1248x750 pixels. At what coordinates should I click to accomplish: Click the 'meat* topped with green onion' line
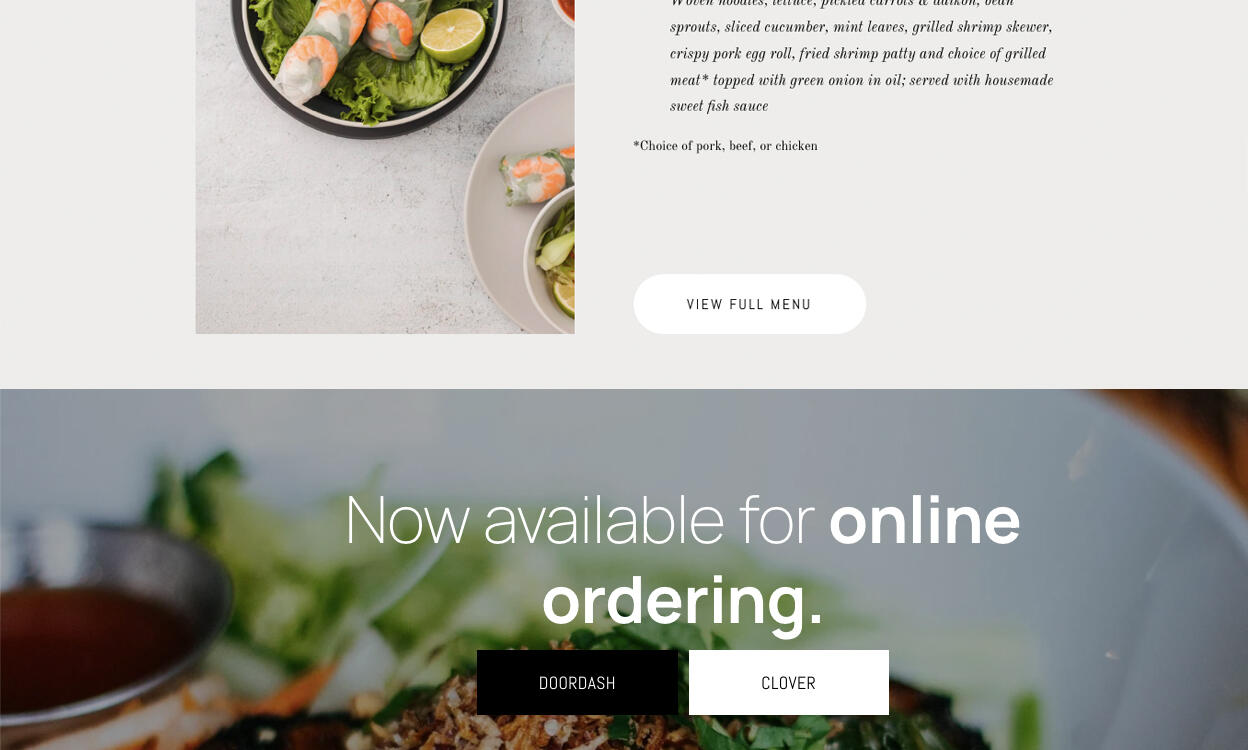pyautogui.click(x=861, y=81)
